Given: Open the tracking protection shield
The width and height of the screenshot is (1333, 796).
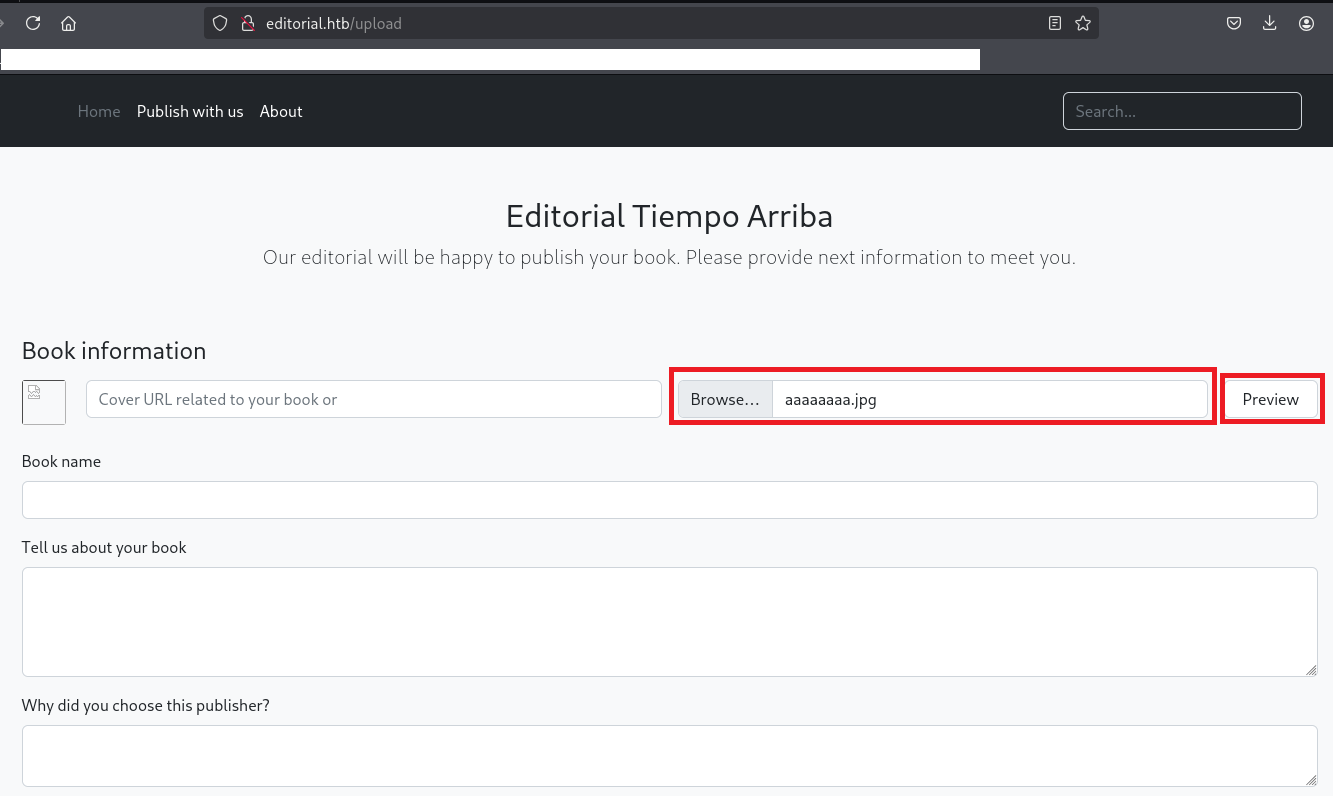Looking at the screenshot, I should pos(220,23).
